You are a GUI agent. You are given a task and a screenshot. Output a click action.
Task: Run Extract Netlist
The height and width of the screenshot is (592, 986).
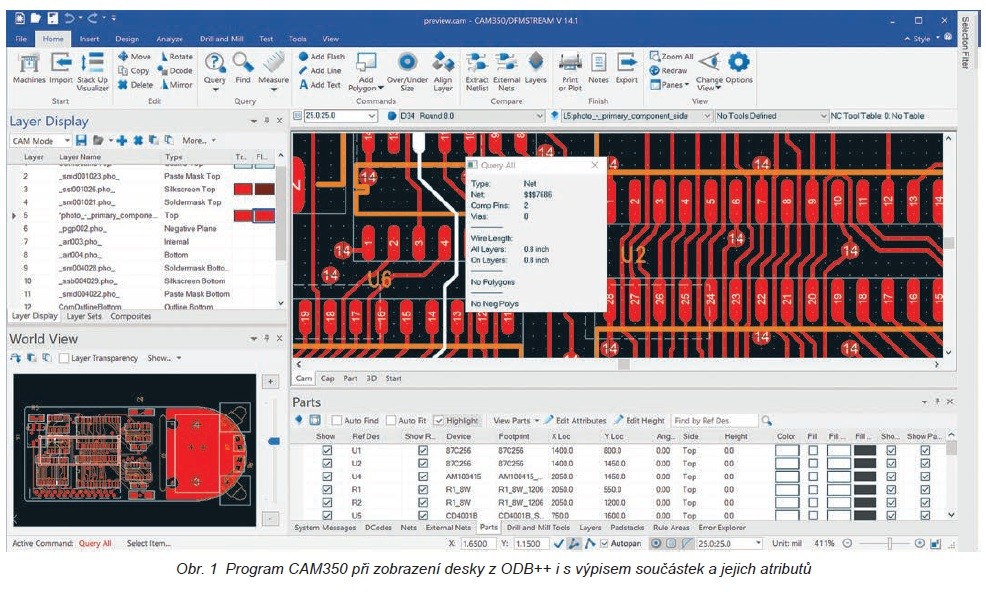click(x=477, y=71)
